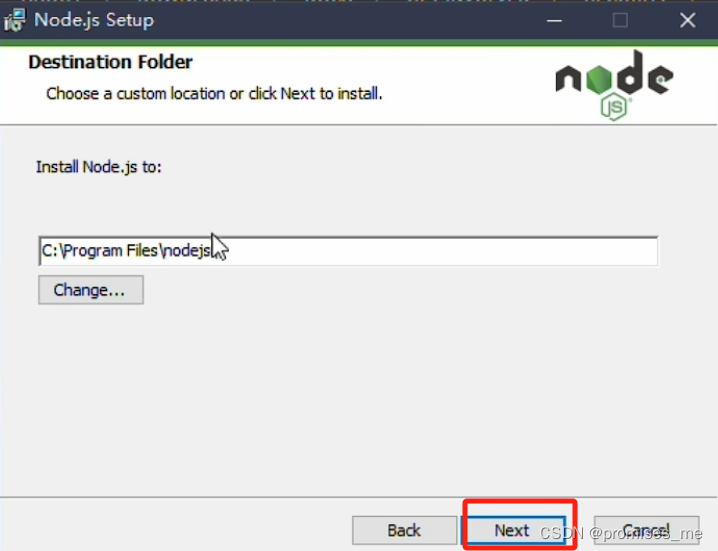Close the Node.js Setup dialog

[x=687, y=21]
